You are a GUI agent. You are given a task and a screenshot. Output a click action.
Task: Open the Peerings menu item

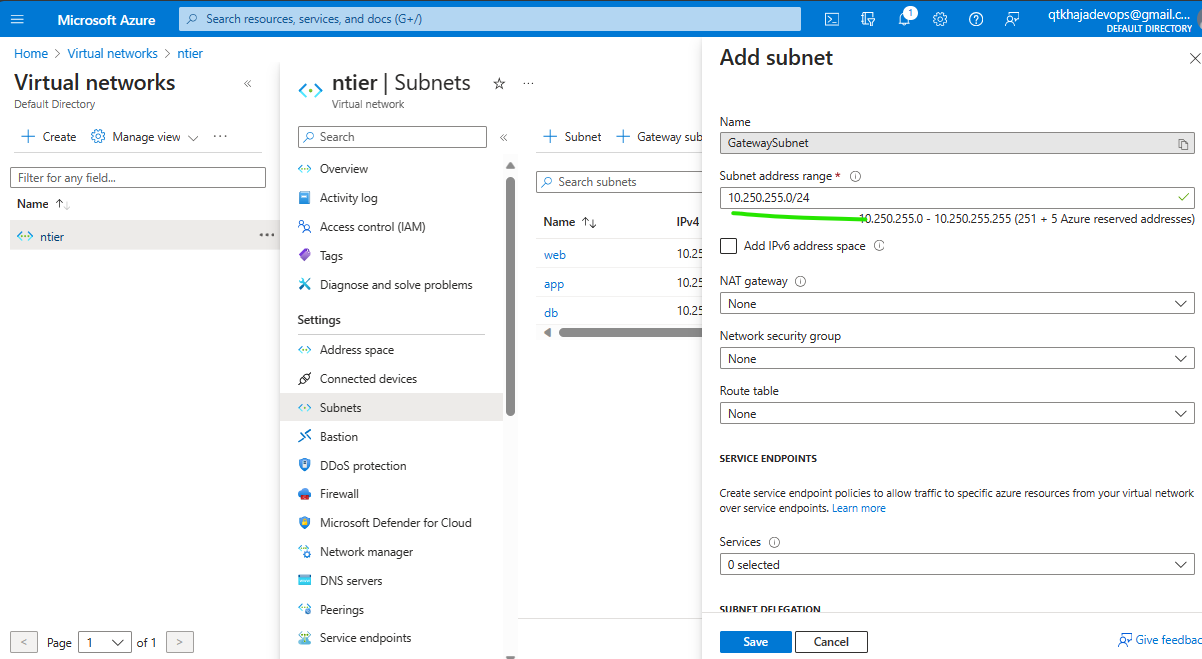[342, 610]
